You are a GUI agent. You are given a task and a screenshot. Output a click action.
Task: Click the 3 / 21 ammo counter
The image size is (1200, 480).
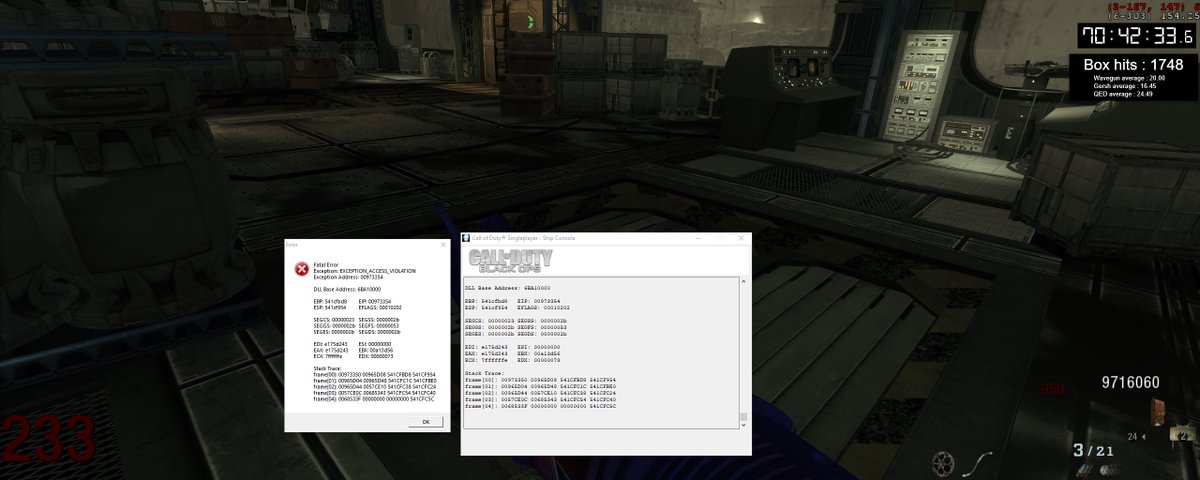[1093, 451]
